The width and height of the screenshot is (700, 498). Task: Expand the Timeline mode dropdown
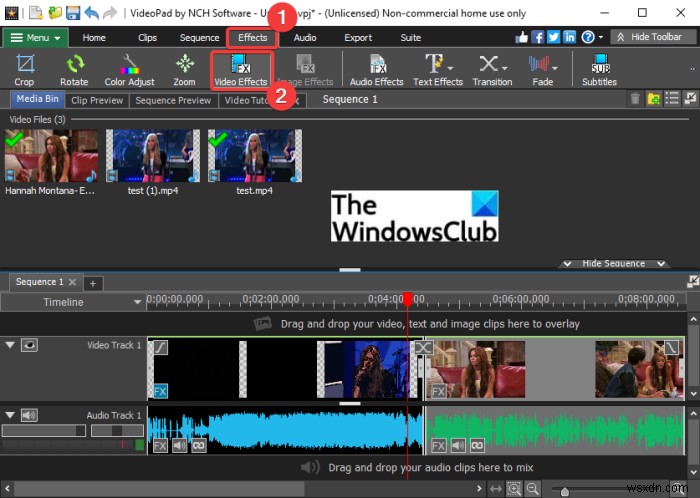tap(138, 302)
